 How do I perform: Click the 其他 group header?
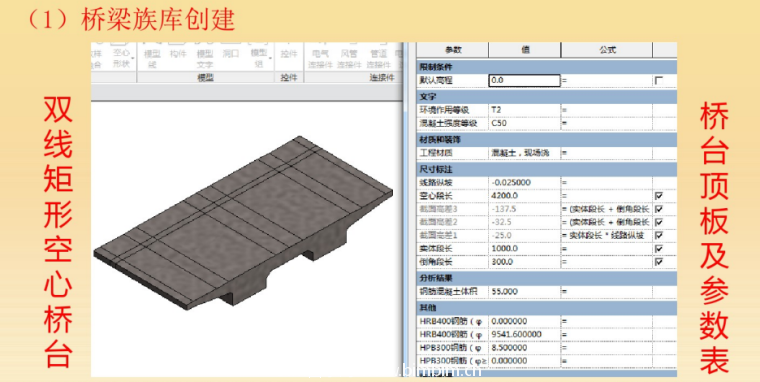[x=547, y=308]
